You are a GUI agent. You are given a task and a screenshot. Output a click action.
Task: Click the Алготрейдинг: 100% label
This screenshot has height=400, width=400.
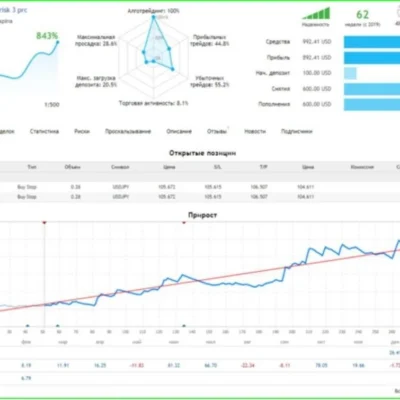[154, 11]
